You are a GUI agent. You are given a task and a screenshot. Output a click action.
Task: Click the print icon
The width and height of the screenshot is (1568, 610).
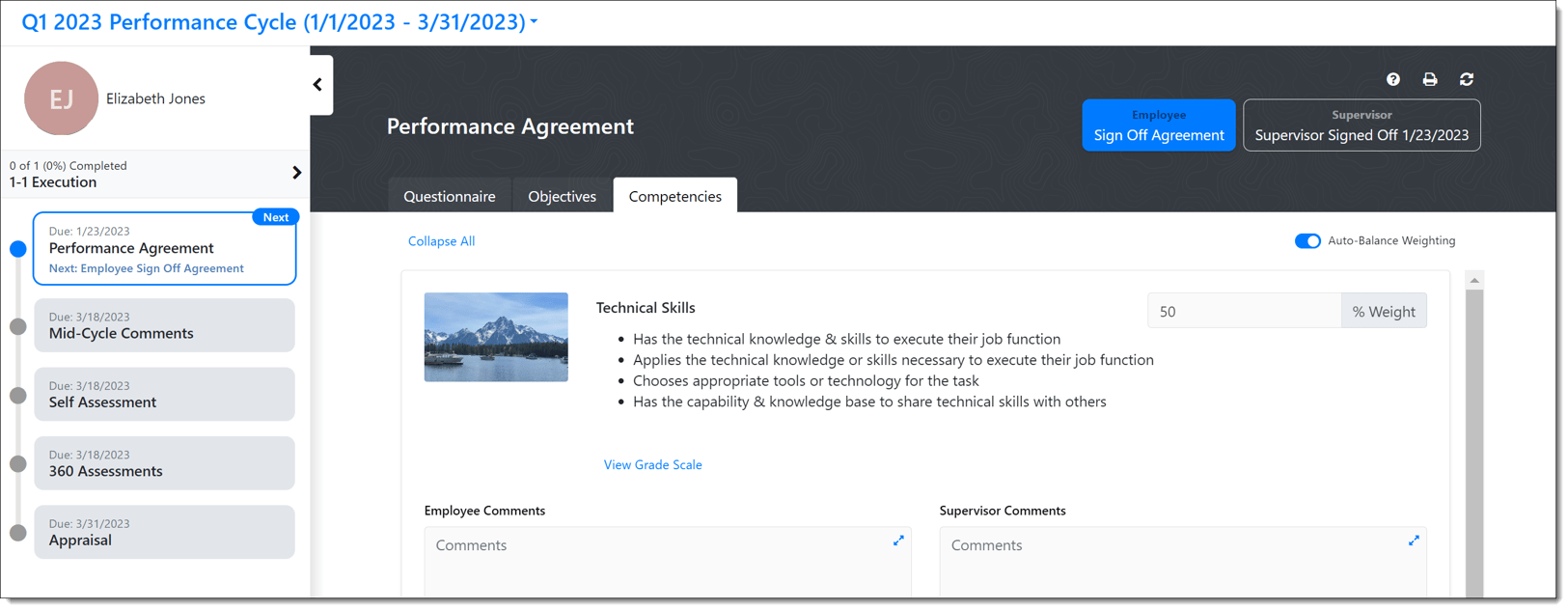click(1430, 79)
